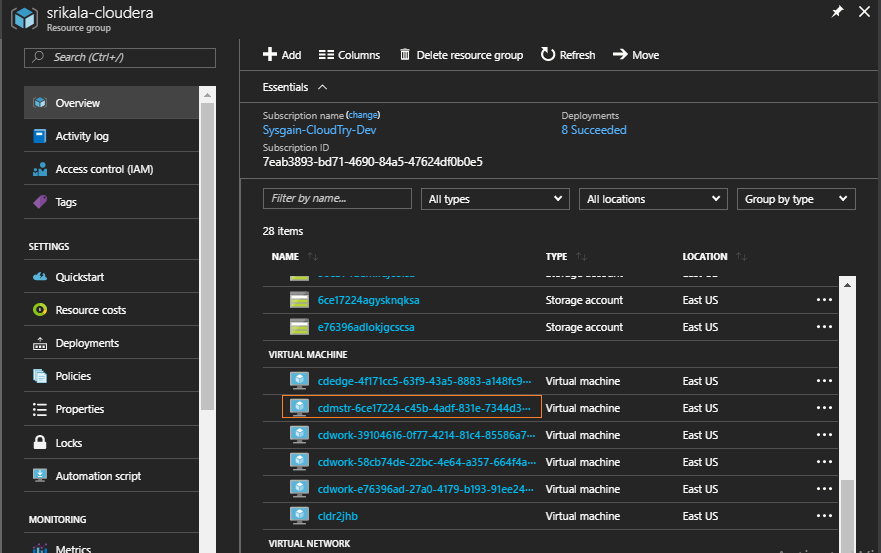Close the resource group blade

(864, 11)
